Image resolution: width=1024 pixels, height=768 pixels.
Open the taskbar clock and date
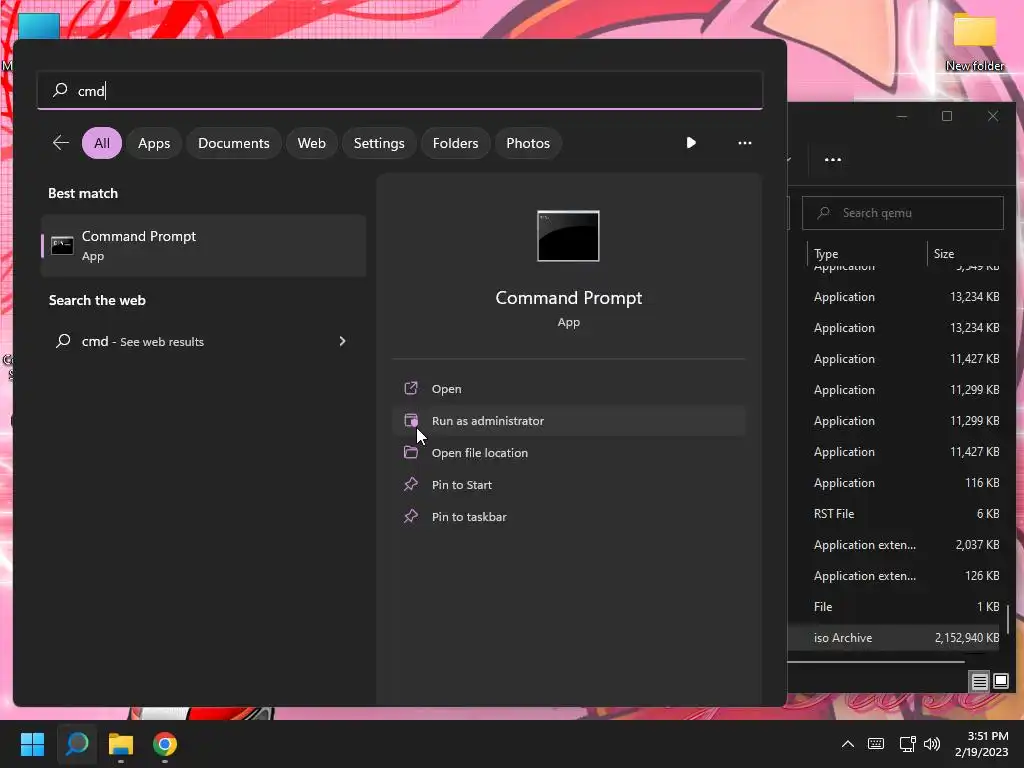point(982,744)
